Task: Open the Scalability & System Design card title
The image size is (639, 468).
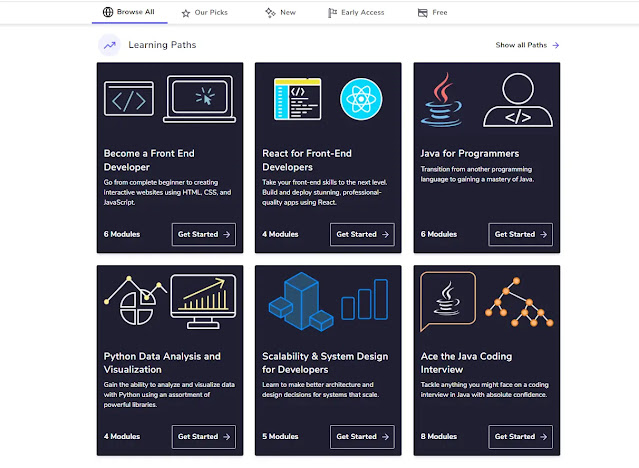Action: pos(325,362)
